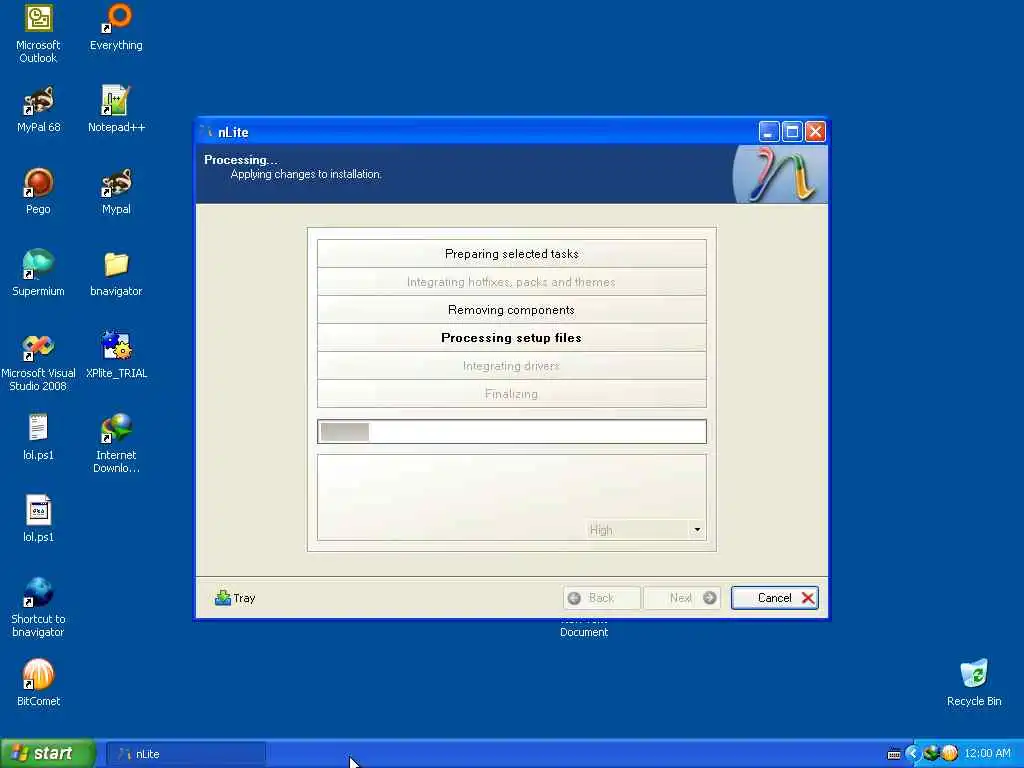Expand hidden system tray icons arrow
Screen dimensions: 1024x768
tap(912, 754)
